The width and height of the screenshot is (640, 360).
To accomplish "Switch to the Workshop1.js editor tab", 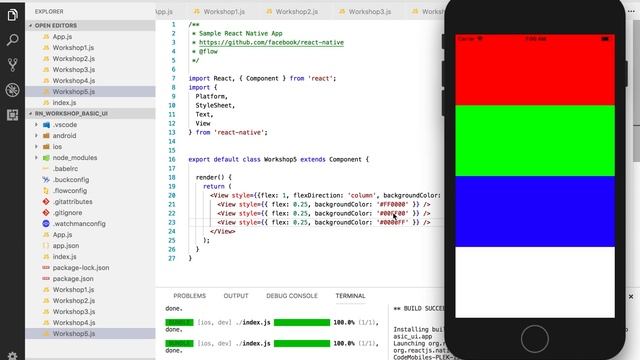I will (x=224, y=12).
